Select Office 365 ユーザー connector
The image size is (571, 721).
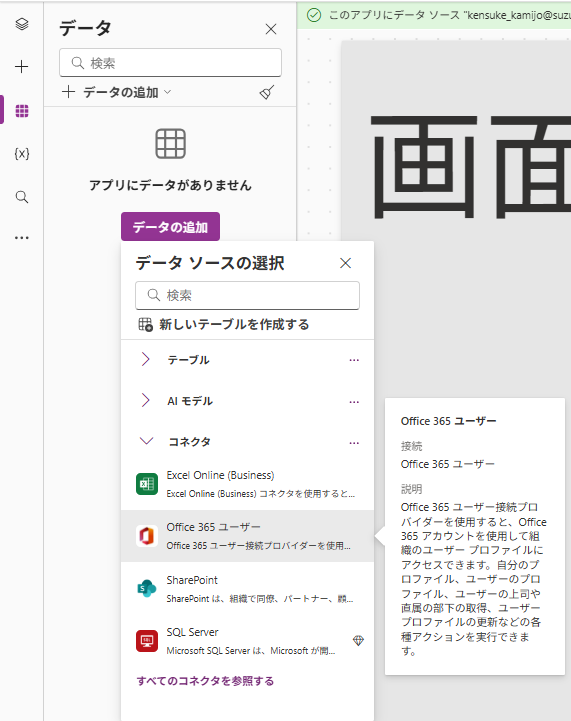pos(247,536)
